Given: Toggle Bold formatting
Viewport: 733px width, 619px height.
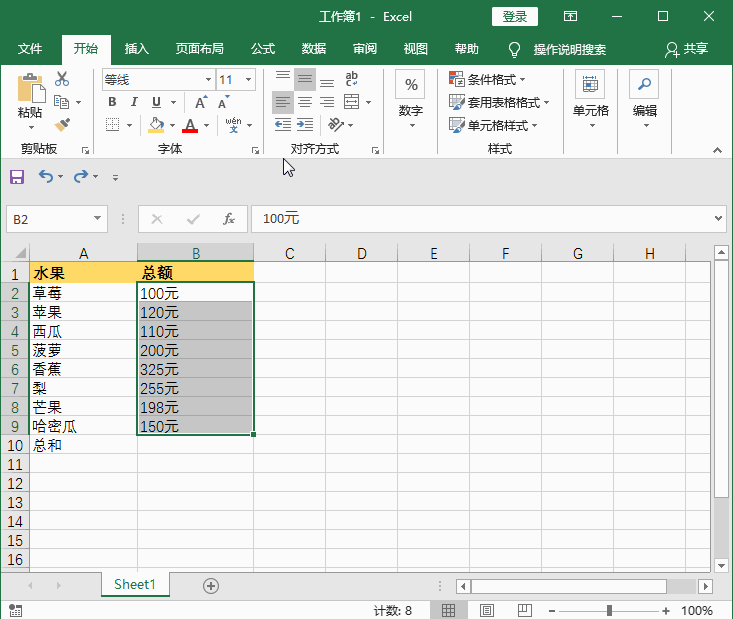Looking at the screenshot, I should click(x=112, y=102).
